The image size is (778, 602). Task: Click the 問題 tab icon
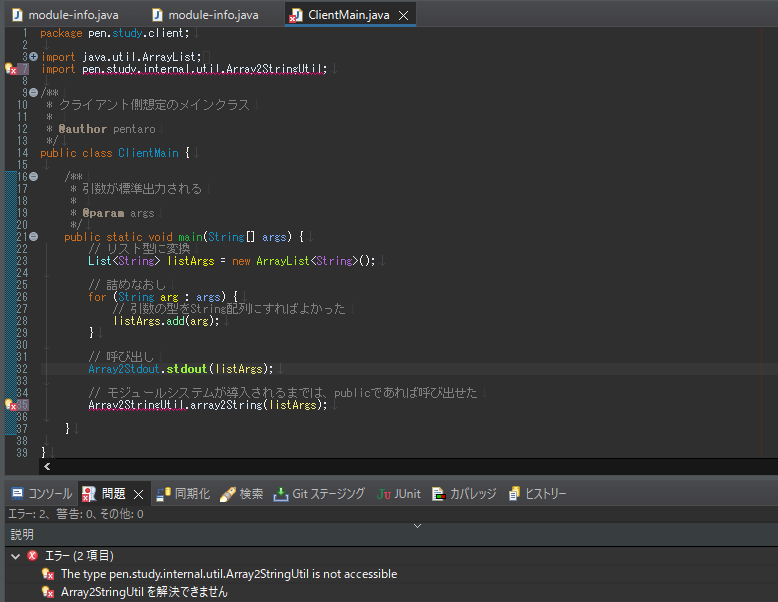tap(89, 494)
